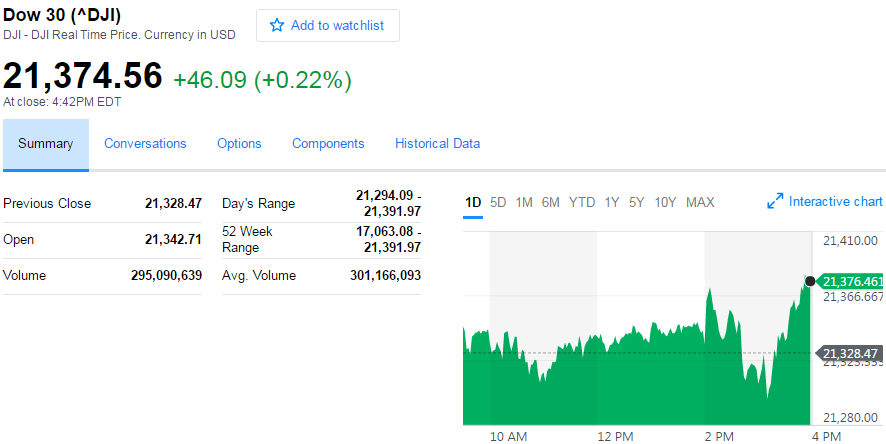Select the MAX chart range
This screenshot has width=886, height=444.
(700, 202)
